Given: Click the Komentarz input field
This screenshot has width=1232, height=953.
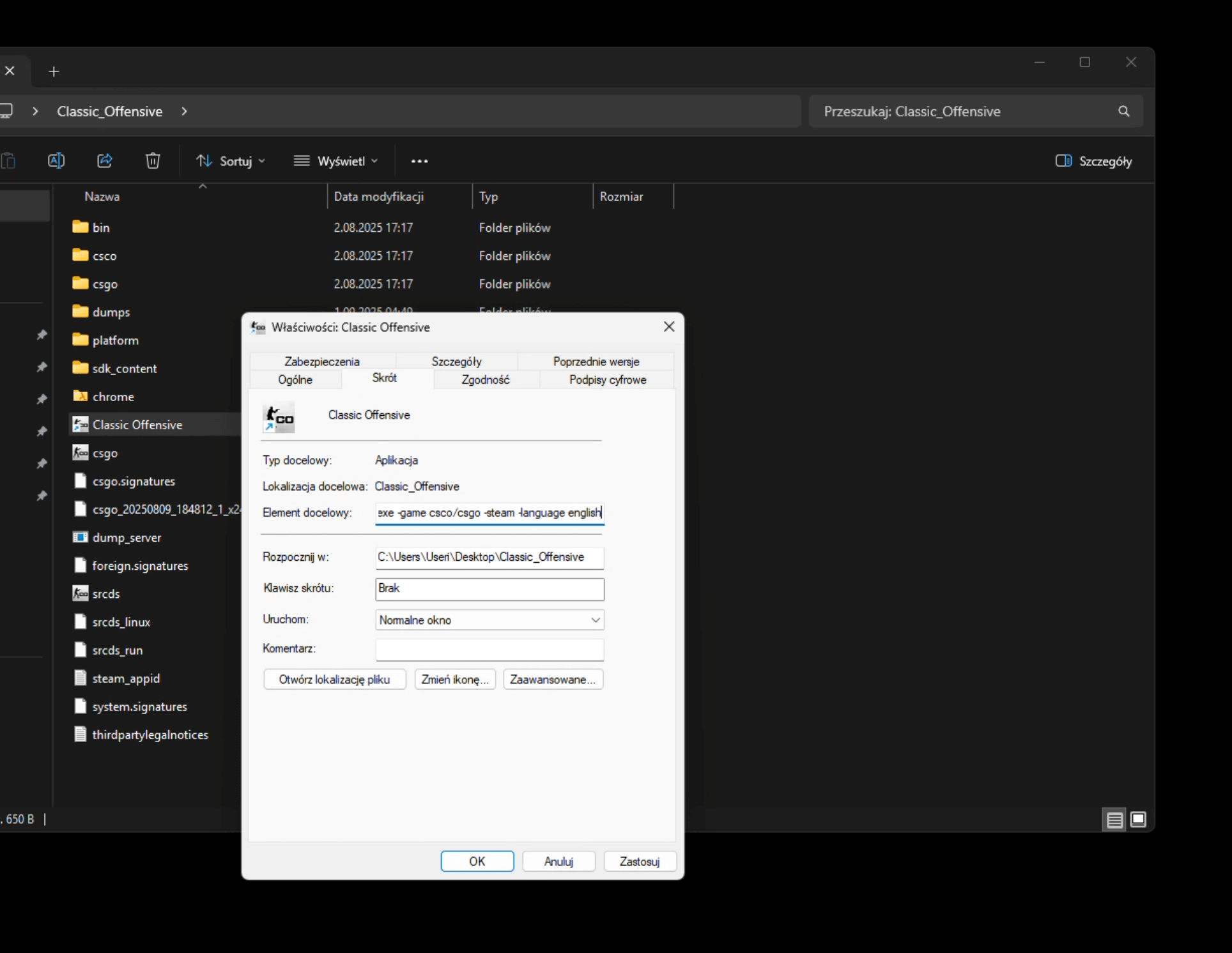Looking at the screenshot, I should [489, 649].
